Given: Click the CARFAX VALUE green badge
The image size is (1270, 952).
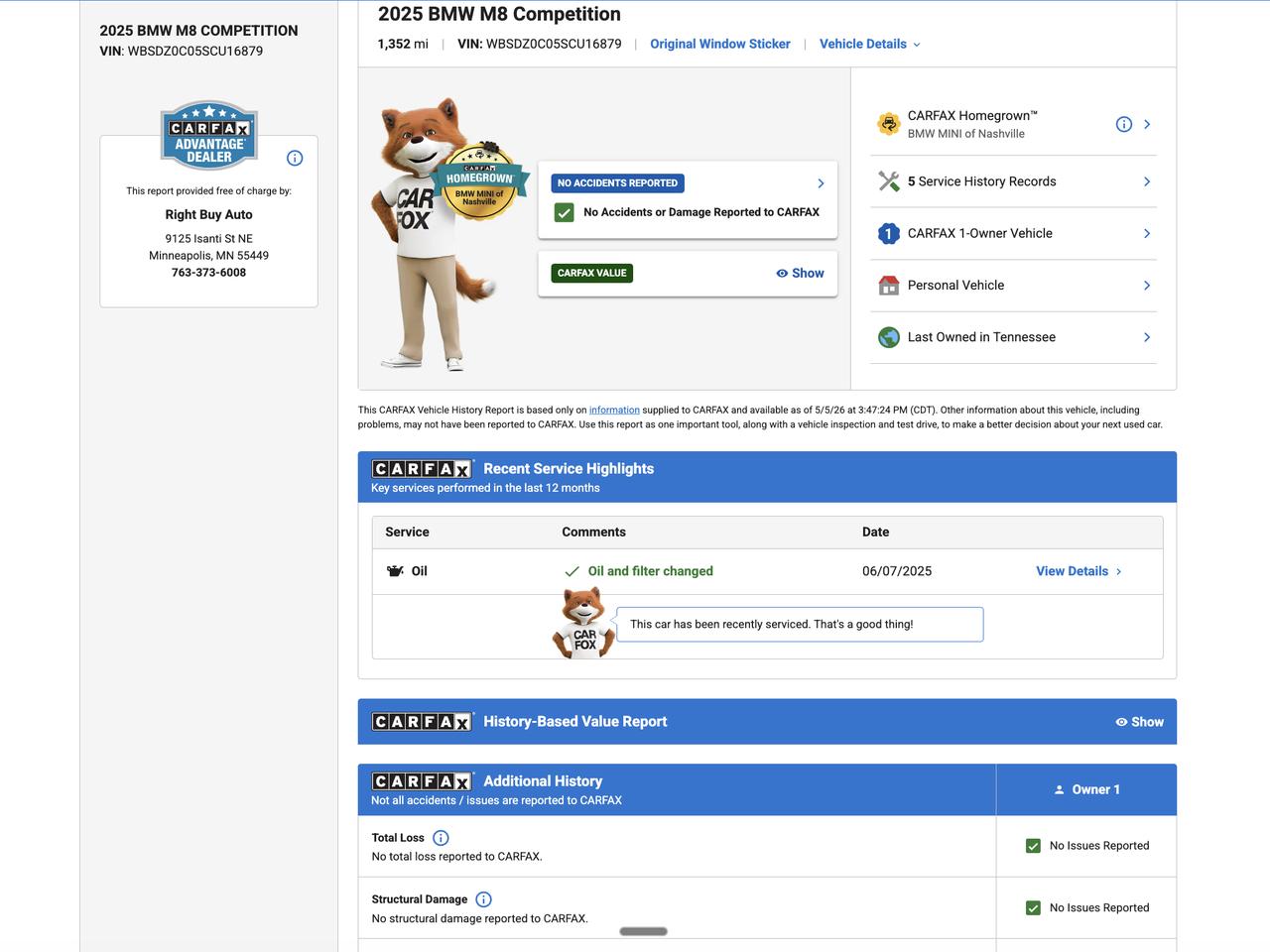Looking at the screenshot, I should click(592, 273).
